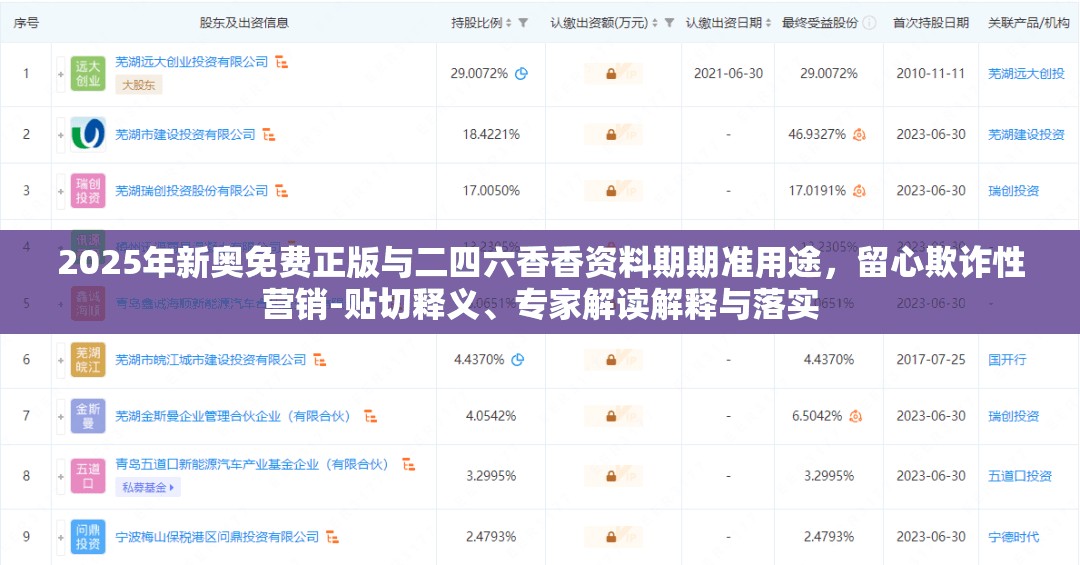Expand row 3 芜湖瑞创投资 plus button

tap(61, 192)
